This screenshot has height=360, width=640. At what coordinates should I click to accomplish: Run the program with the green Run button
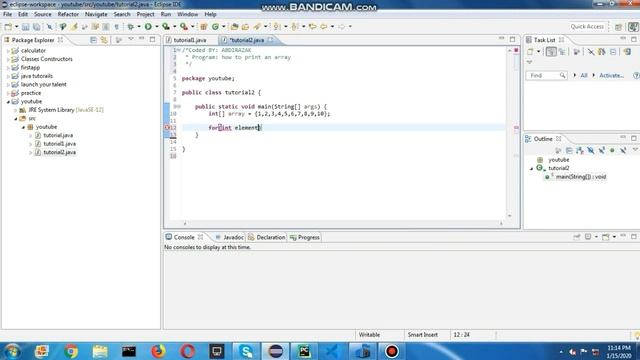pyautogui.click(x=148, y=27)
